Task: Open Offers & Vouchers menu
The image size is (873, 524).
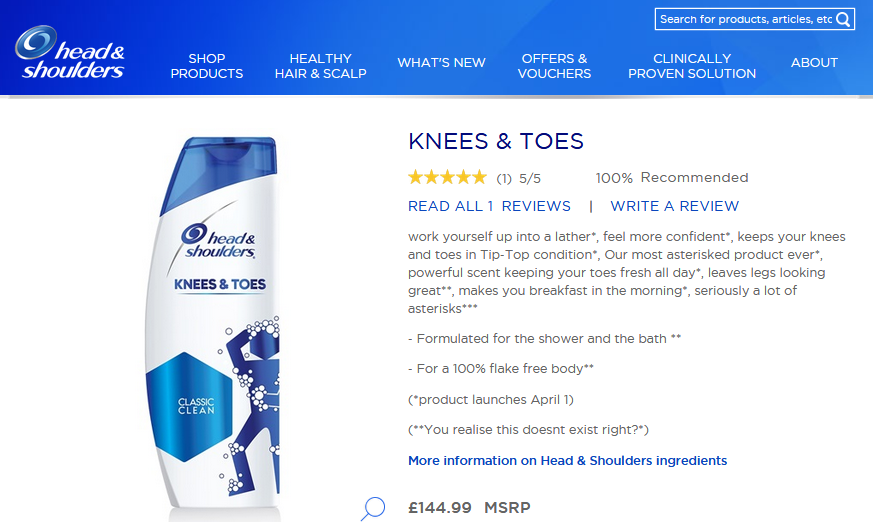Action: (x=554, y=66)
